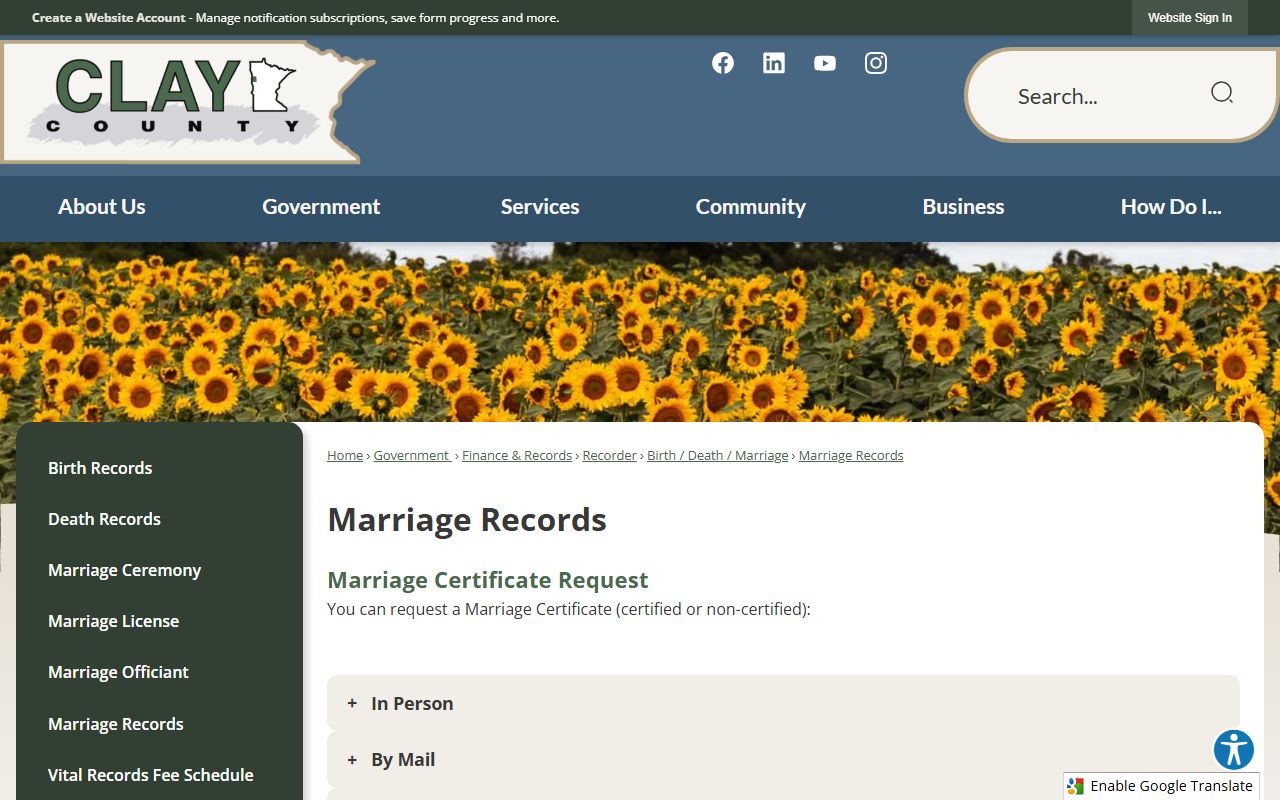Viewport: 1280px width, 800px height.
Task: Open Marriage Officiant sidebar link
Action: [118, 672]
